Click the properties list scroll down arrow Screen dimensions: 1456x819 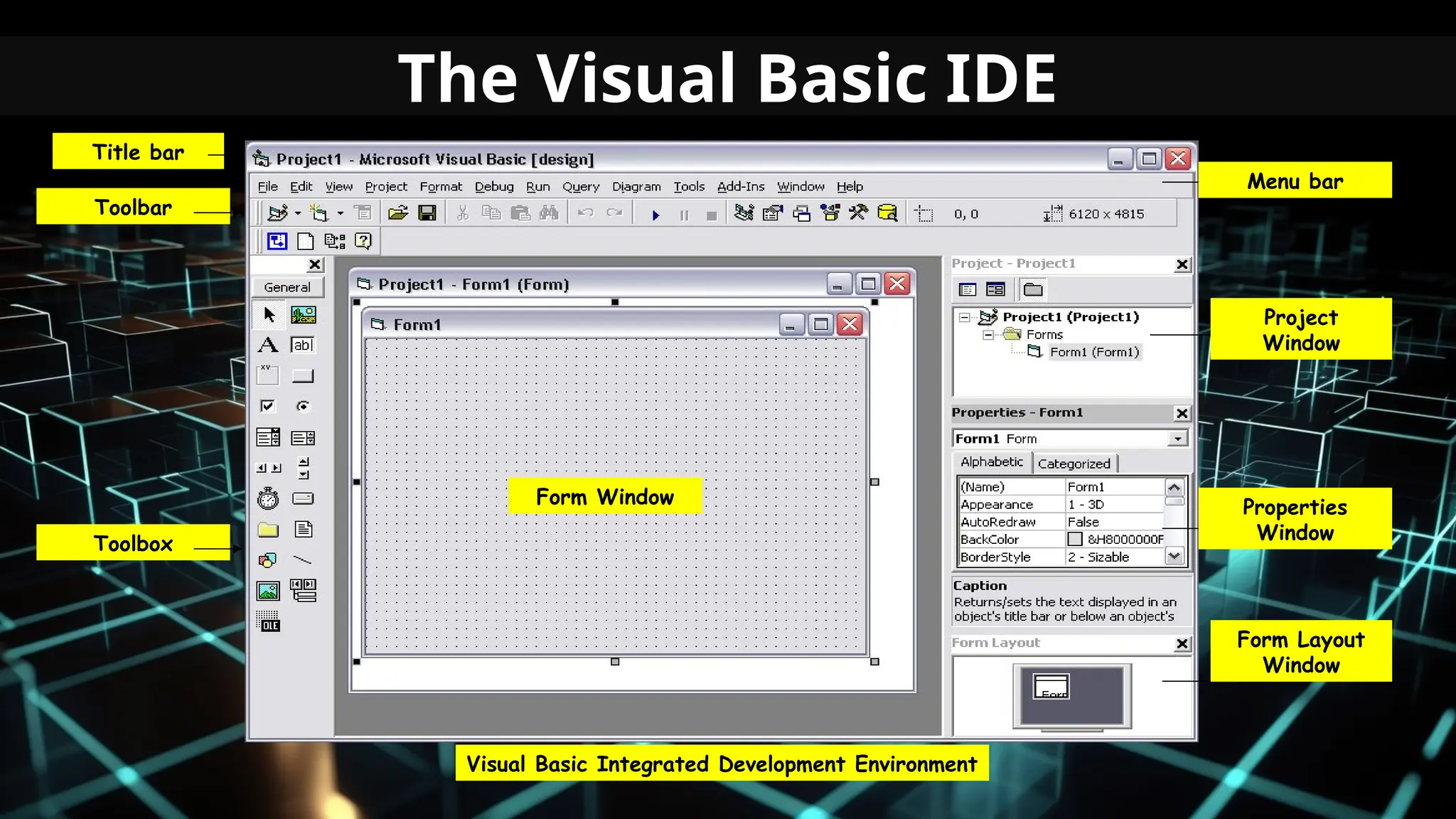[x=1174, y=556]
